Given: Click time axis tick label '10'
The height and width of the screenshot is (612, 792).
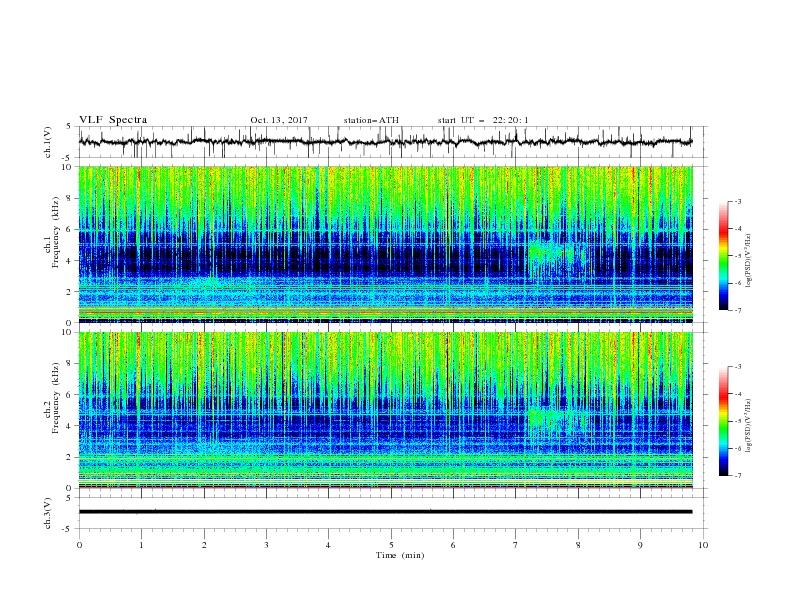Looking at the screenshot, I should 703,545.
